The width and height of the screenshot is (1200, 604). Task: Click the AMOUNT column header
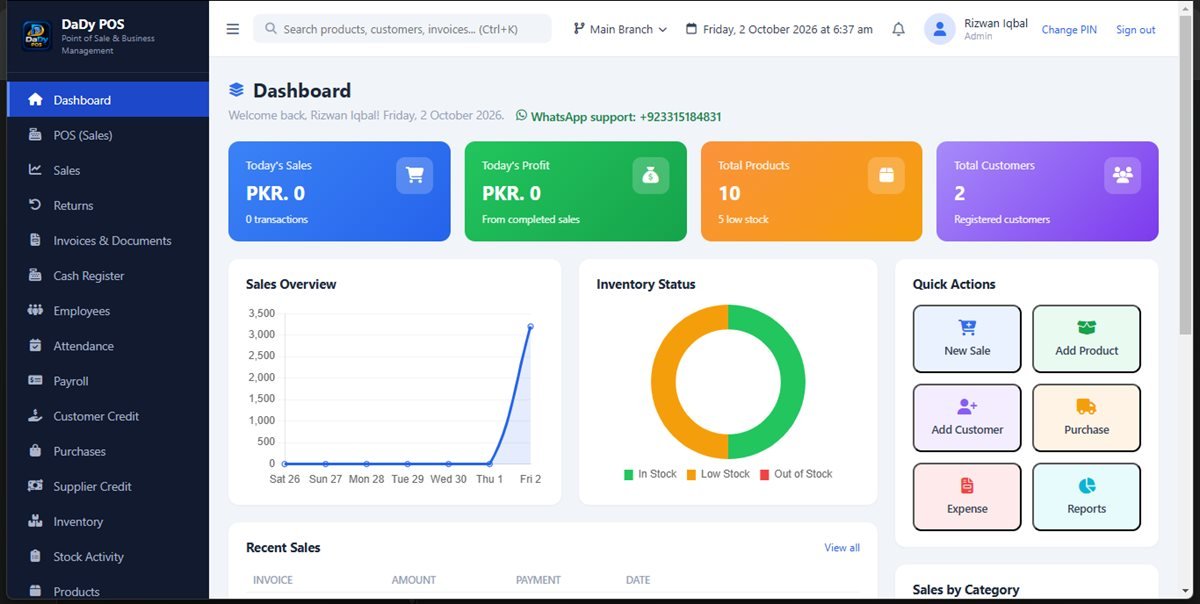point(414,580)
